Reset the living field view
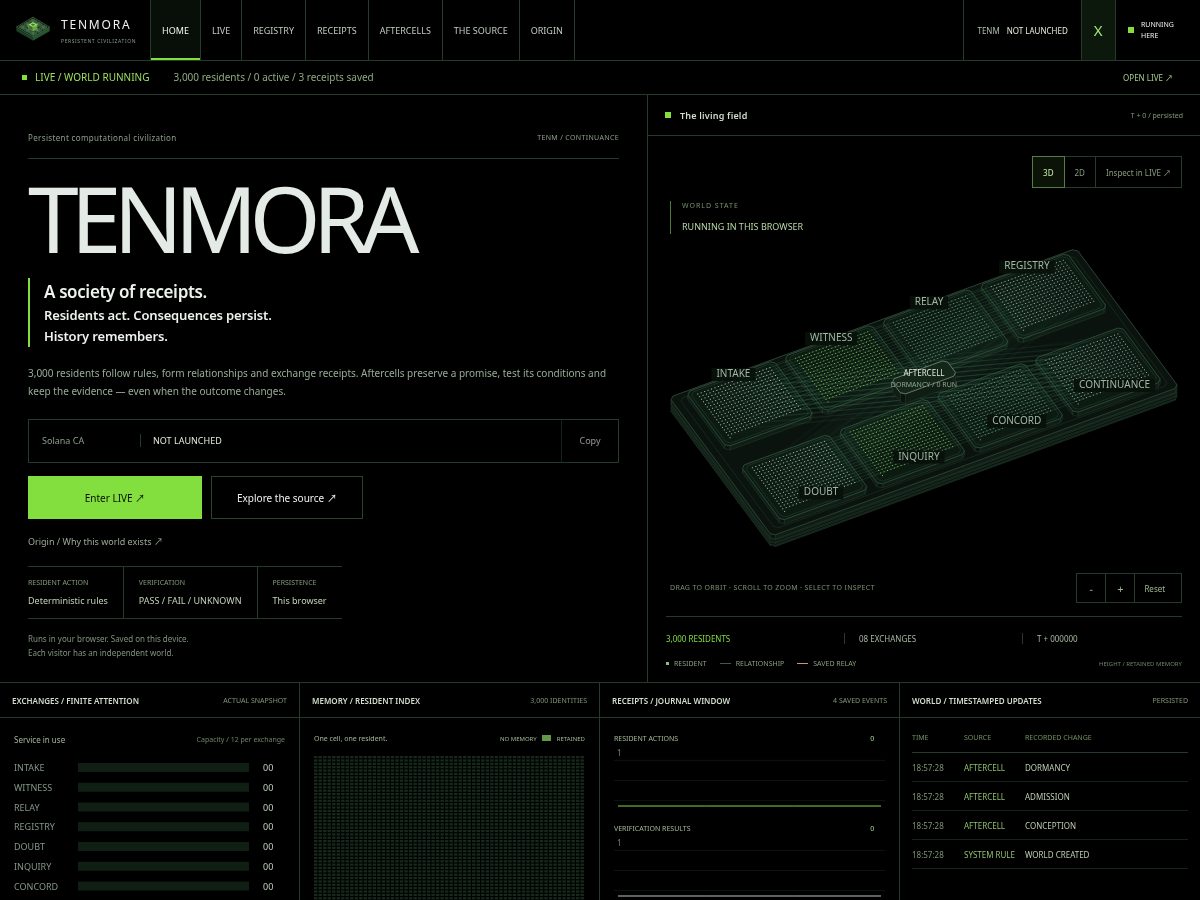1200x900 pixels. (1156, 588)
